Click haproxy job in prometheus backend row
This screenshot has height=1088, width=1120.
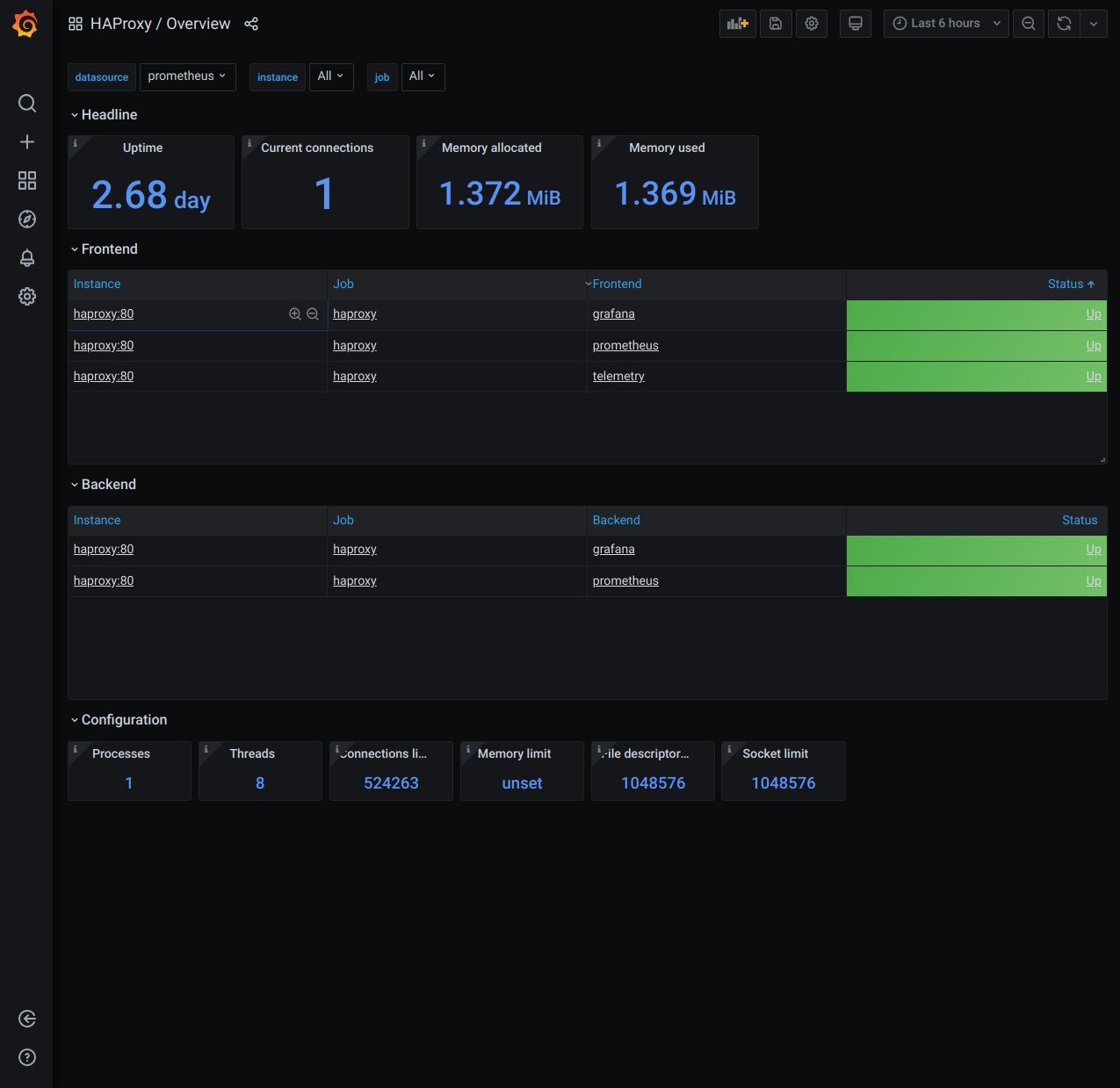pyautogui.click(x=355, y=581)
